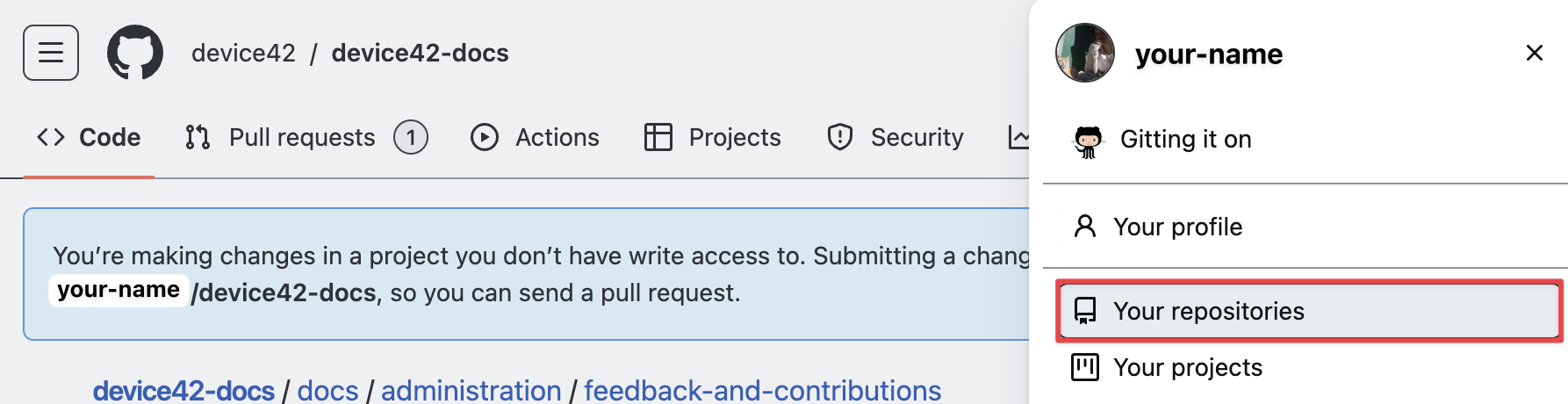
Task: Click the device42 owner link
Action: (x=243, y=54)
